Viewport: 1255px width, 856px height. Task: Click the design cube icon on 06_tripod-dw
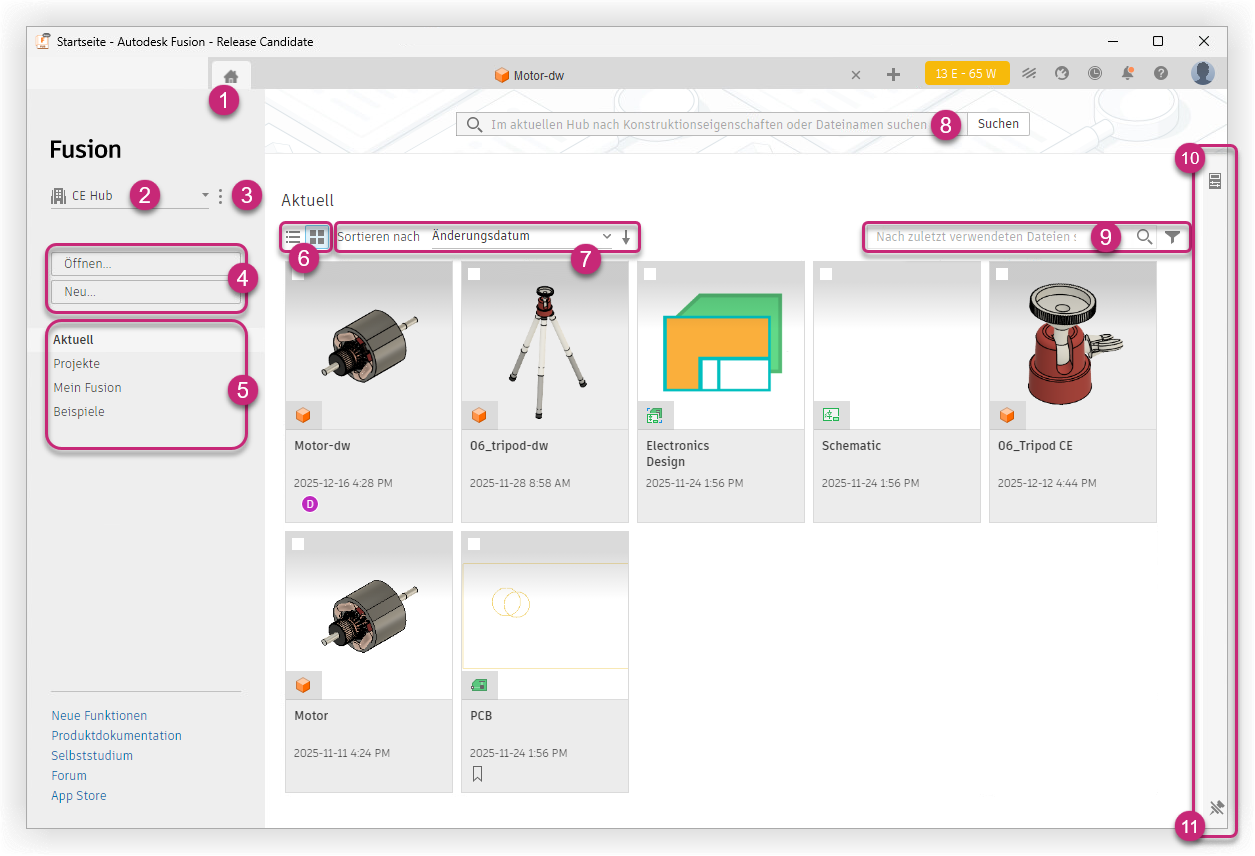pos(480,415)
